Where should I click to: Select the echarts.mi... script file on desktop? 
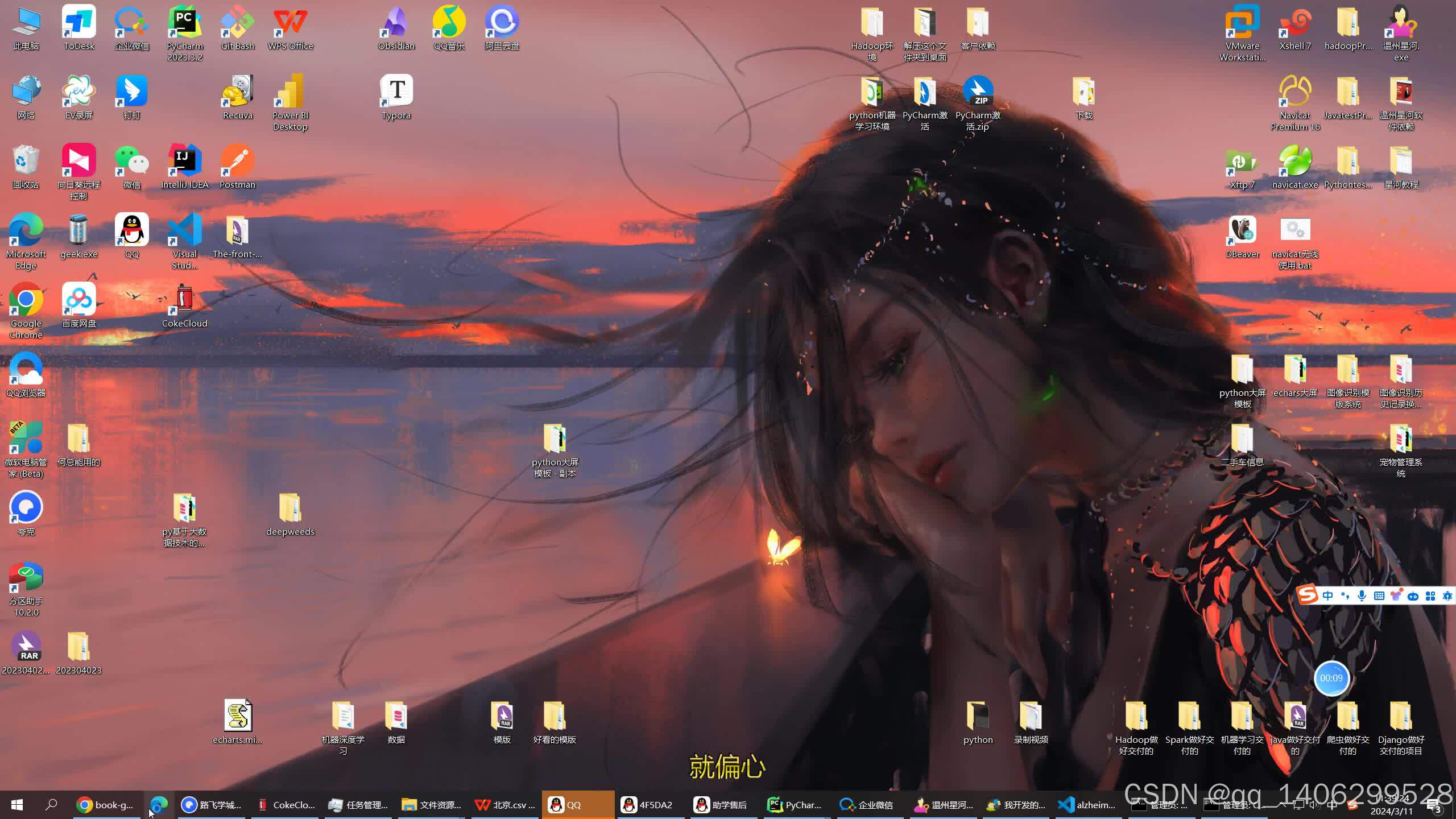(238, 722)
